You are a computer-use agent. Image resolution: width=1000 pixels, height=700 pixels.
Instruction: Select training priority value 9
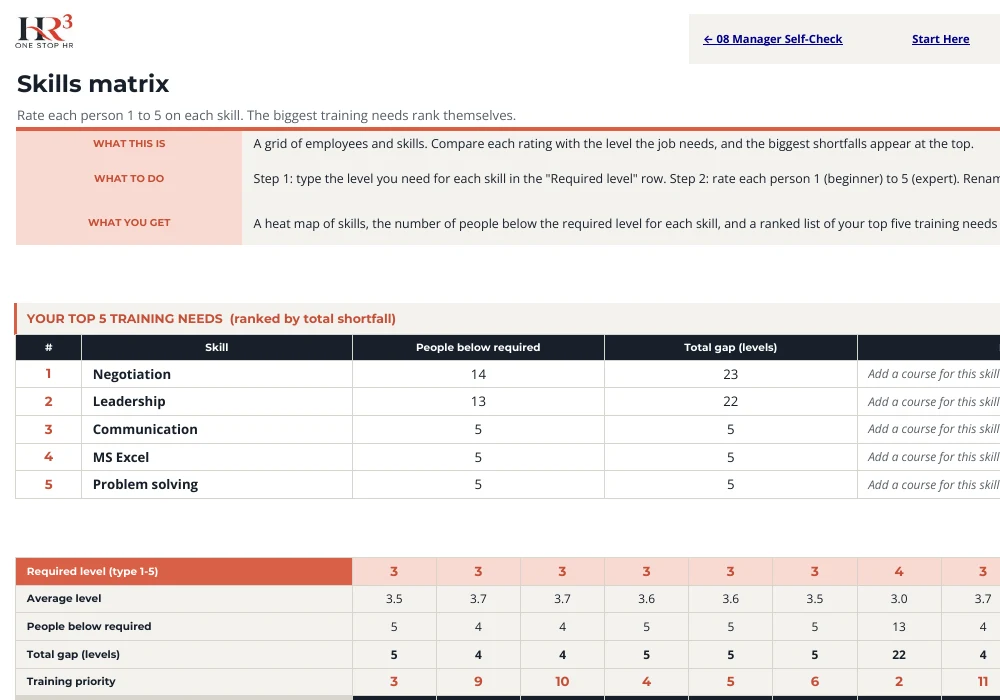pos(478,682)
